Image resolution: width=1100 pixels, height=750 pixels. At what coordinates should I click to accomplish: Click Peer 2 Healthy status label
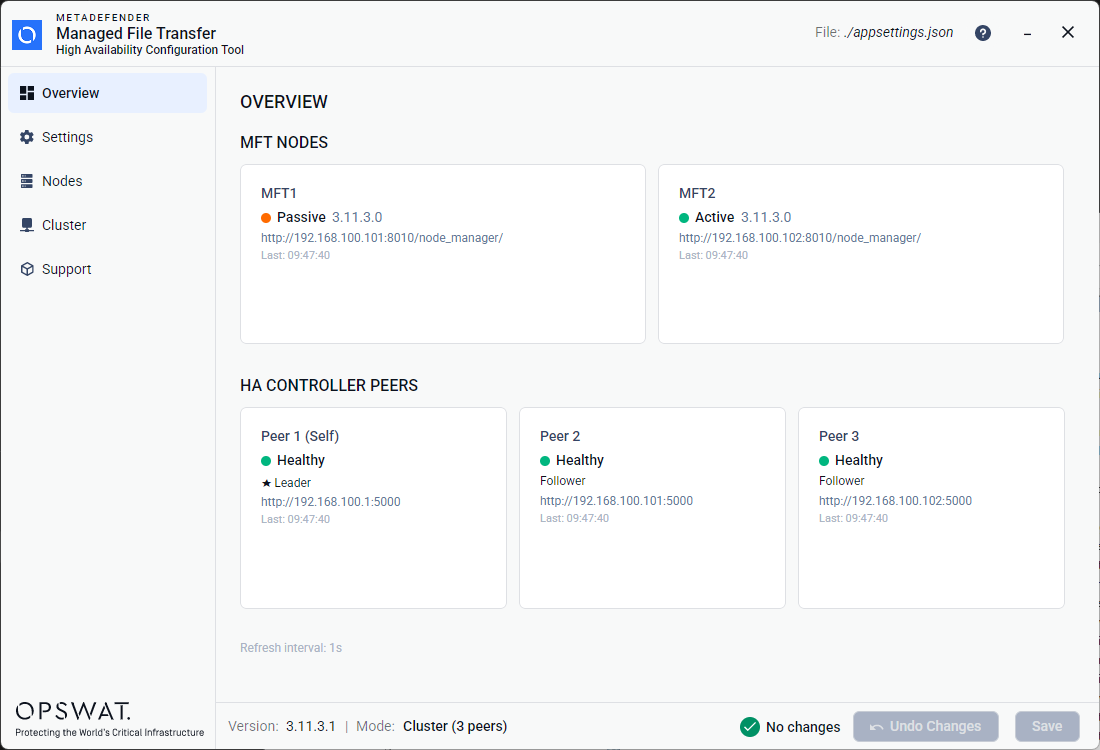click(579, 460)
